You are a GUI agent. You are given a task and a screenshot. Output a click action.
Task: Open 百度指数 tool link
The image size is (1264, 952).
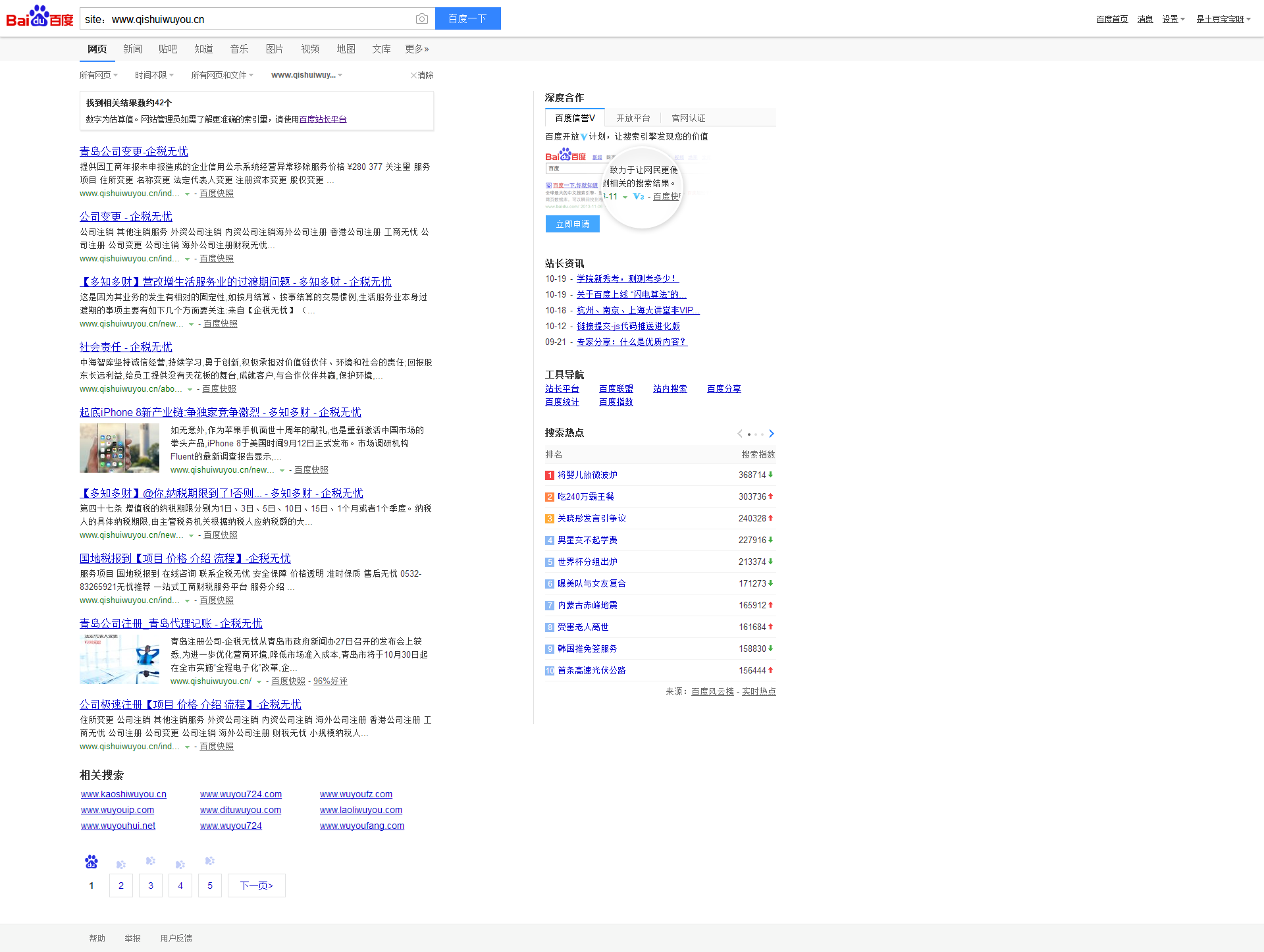tap(616, 403)
